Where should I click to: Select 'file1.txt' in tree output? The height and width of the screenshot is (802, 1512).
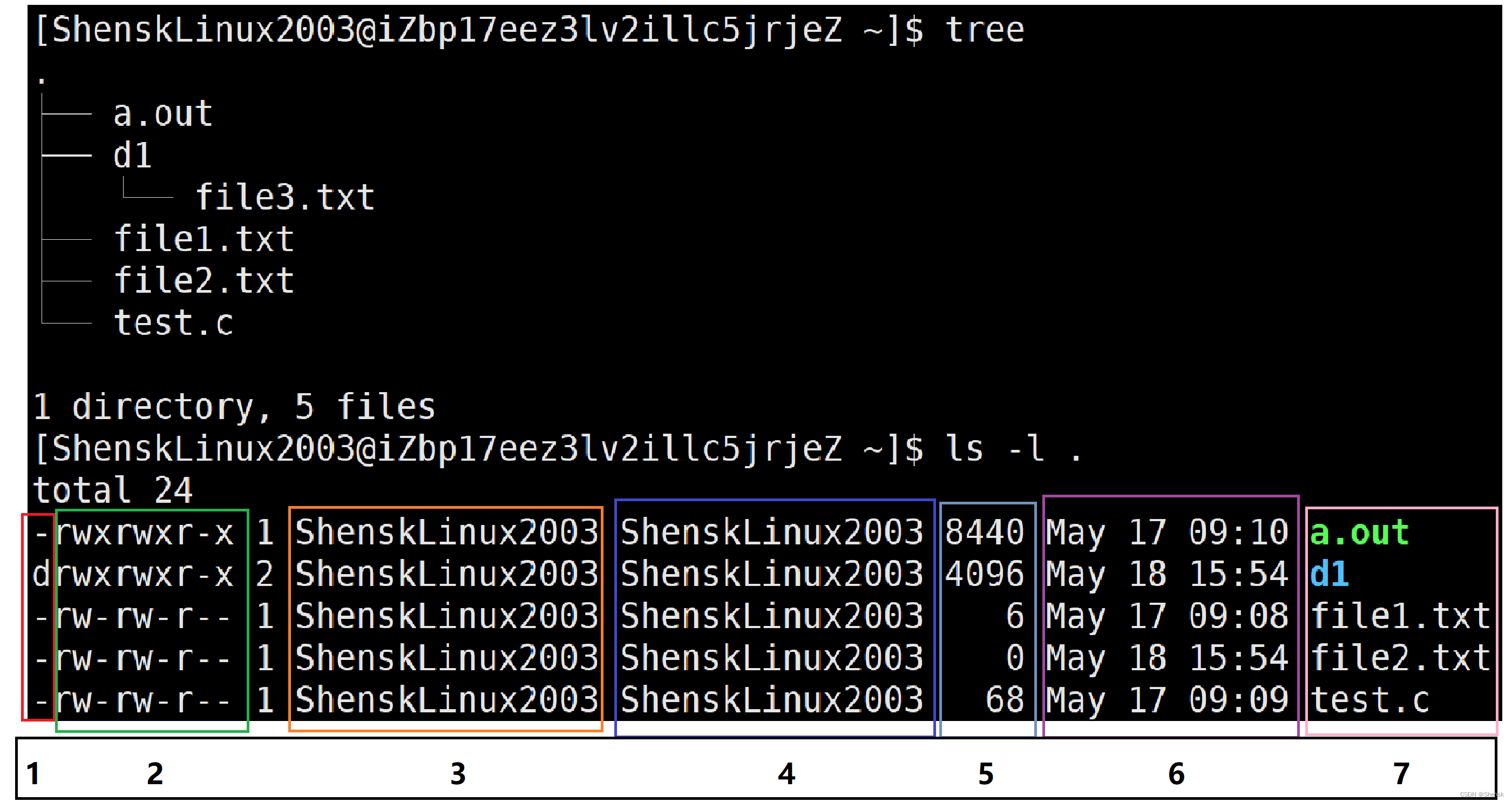click(204, 239)
